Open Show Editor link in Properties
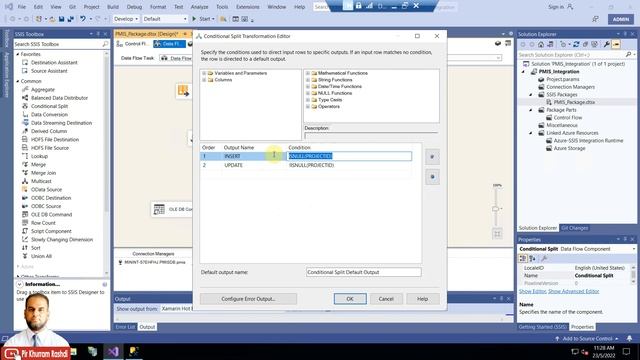Screen dimensions: 640x360 [x=533, y=291]
